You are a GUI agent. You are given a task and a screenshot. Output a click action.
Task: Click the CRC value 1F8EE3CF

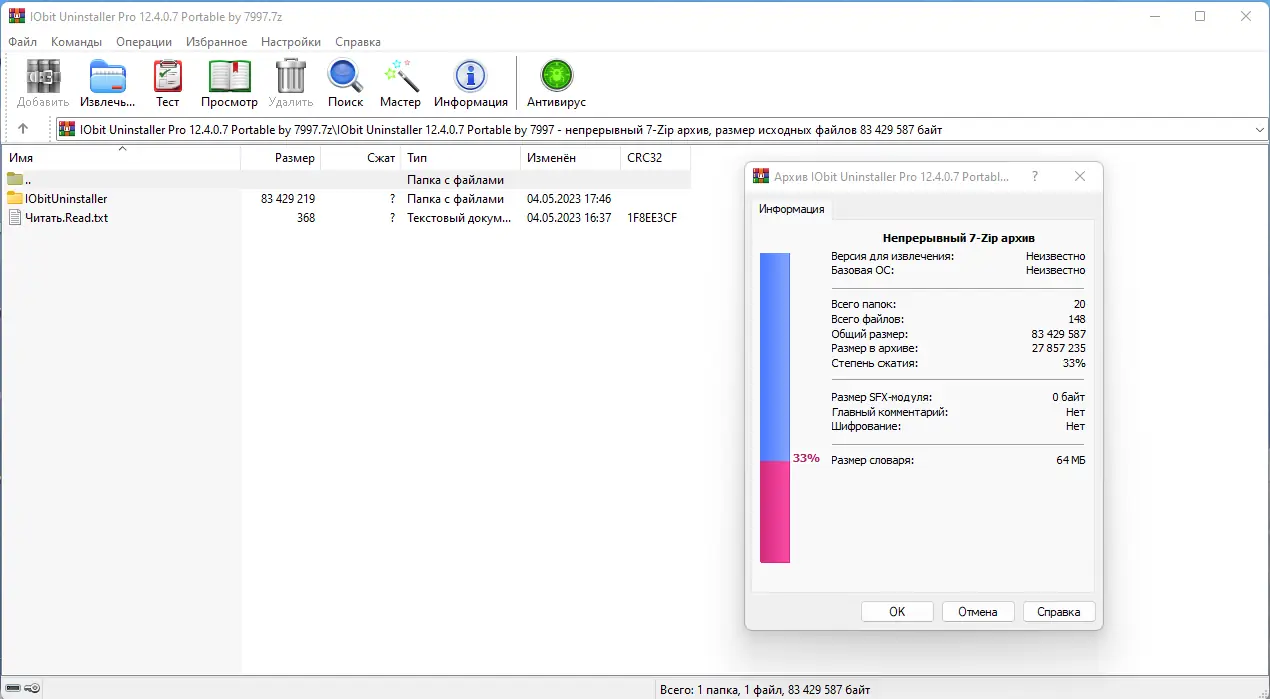tap(652, 217)
